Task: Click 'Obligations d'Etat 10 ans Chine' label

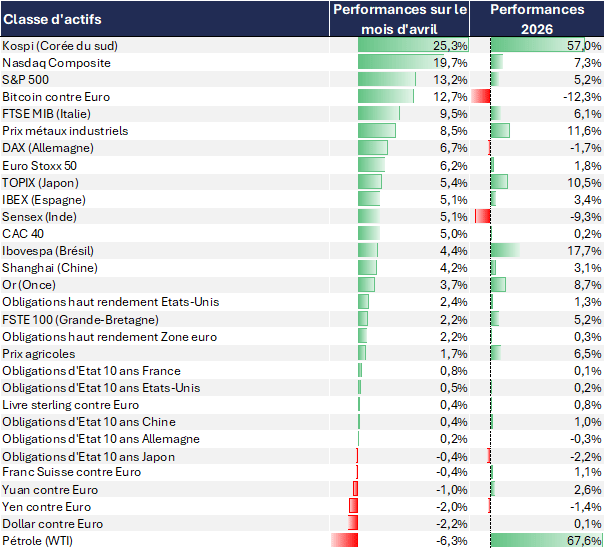Action: click(89, 421)
